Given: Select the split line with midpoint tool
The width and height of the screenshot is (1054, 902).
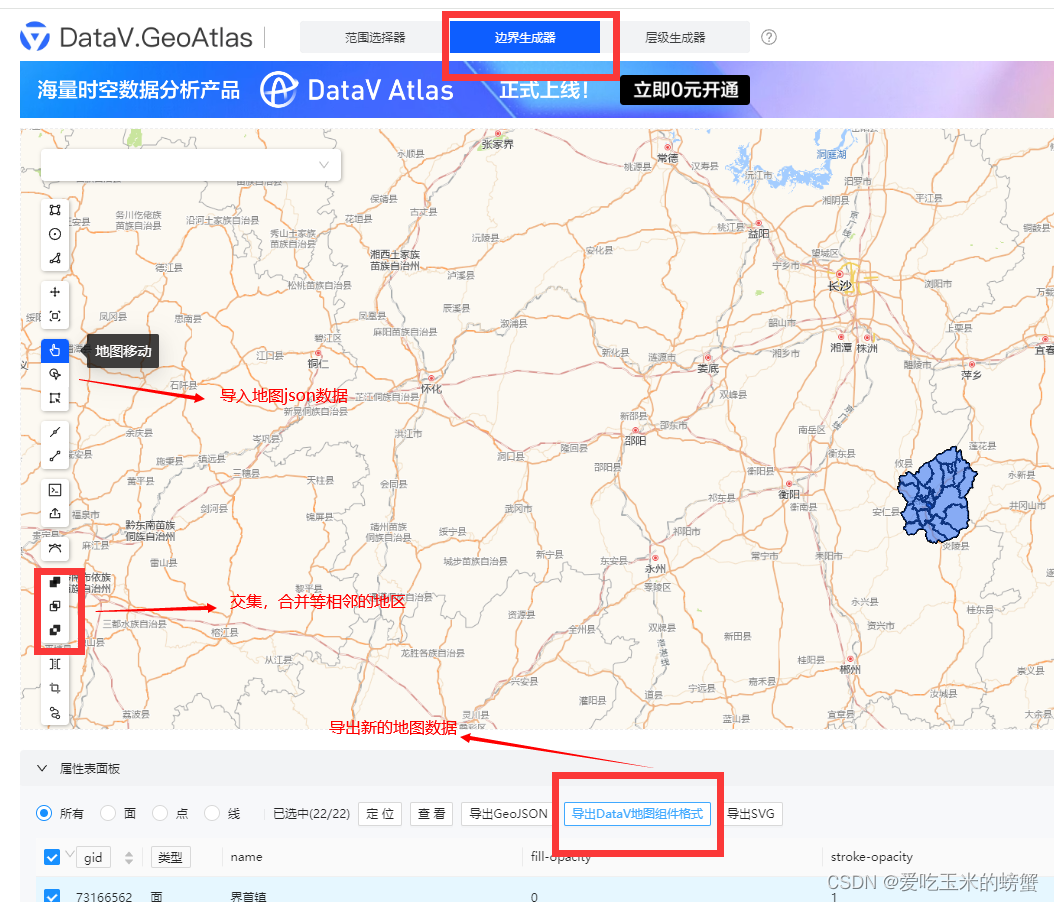Looking at the screenshot, I should pyautogui.click(x=55, y=432).
